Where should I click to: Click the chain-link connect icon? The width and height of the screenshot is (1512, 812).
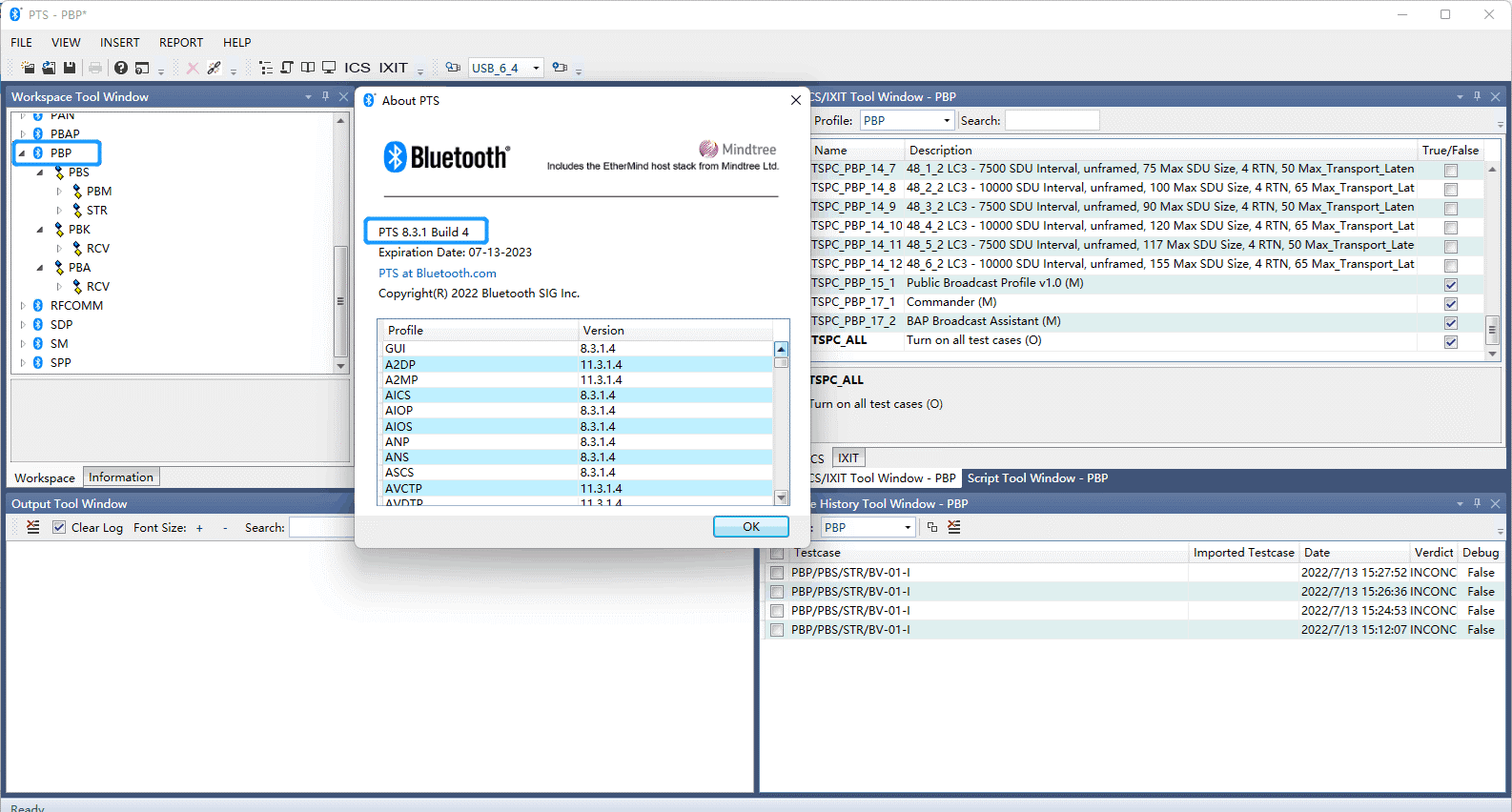tap(215, 68)
